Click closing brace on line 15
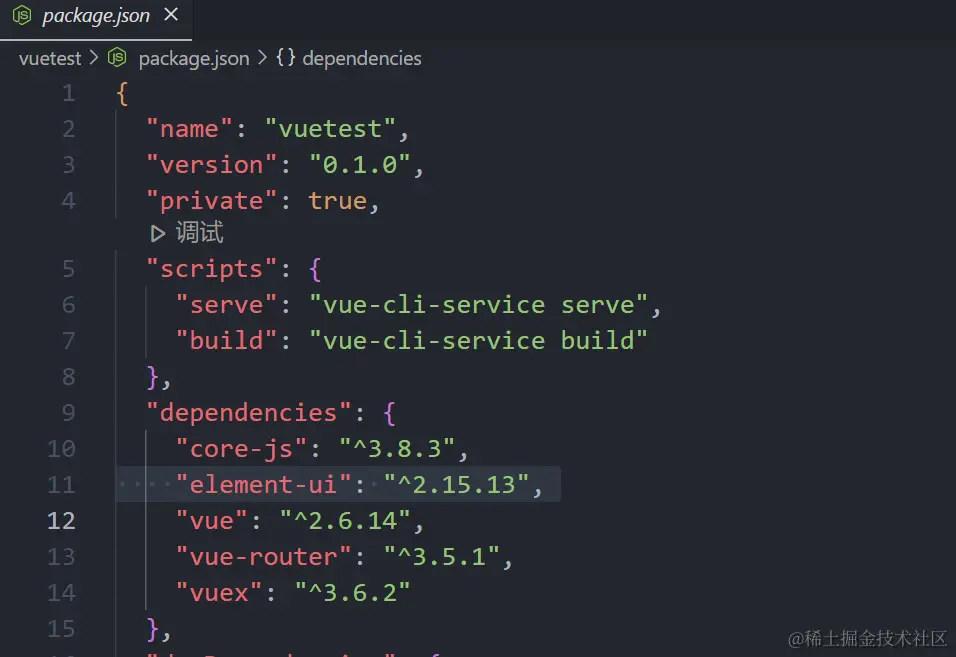956x657 pixels. pos(152,629)
